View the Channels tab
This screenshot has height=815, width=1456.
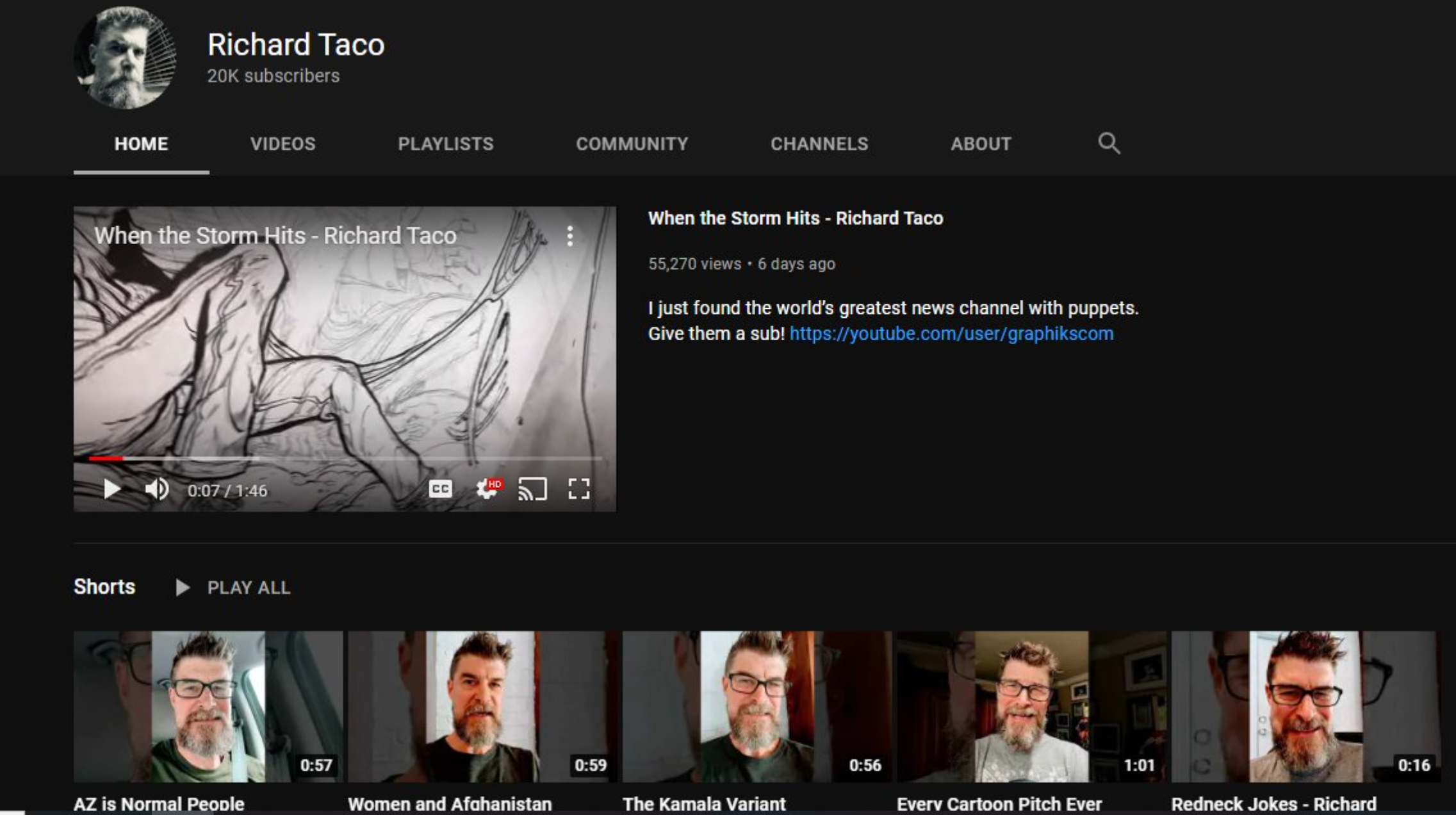click(x=819, y=144)
